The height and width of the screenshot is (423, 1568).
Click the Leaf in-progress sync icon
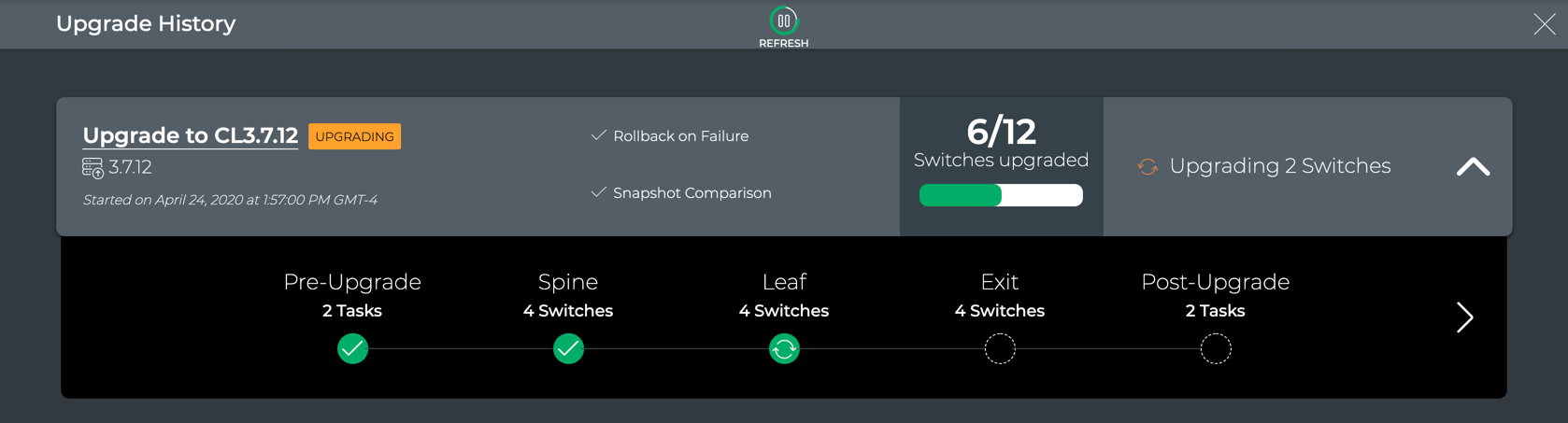[x=784, y=349]
